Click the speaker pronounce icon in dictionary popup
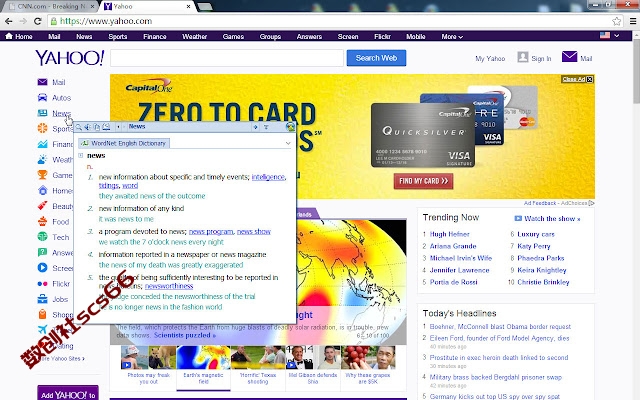Screen dimensions: 640x400 (87, 127)
